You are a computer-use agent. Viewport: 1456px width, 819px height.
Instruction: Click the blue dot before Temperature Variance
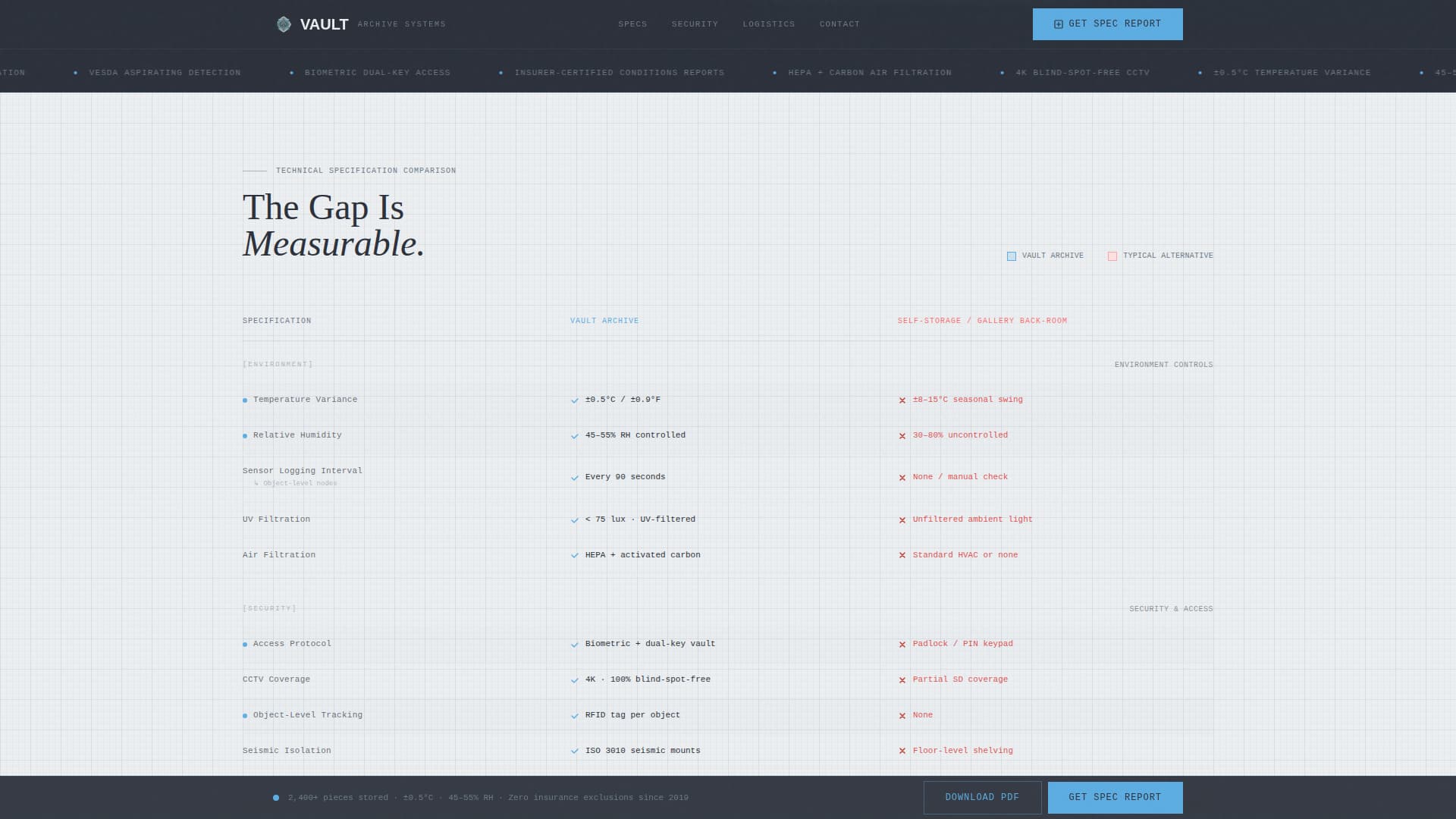(245, 400)
